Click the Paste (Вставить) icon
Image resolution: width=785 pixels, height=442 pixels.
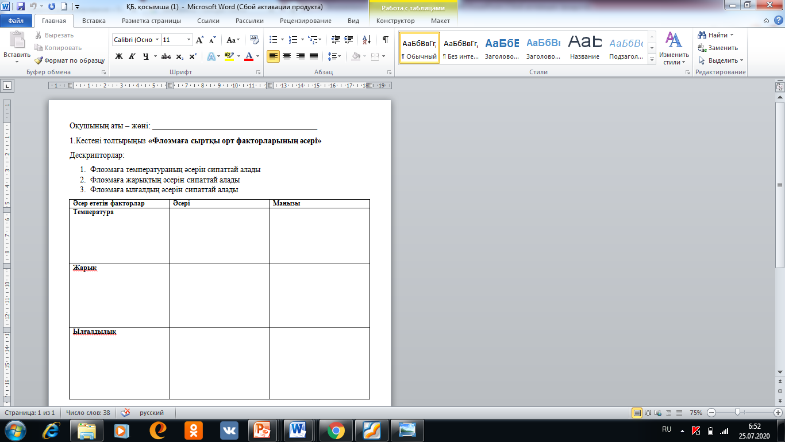click(17, 40)
